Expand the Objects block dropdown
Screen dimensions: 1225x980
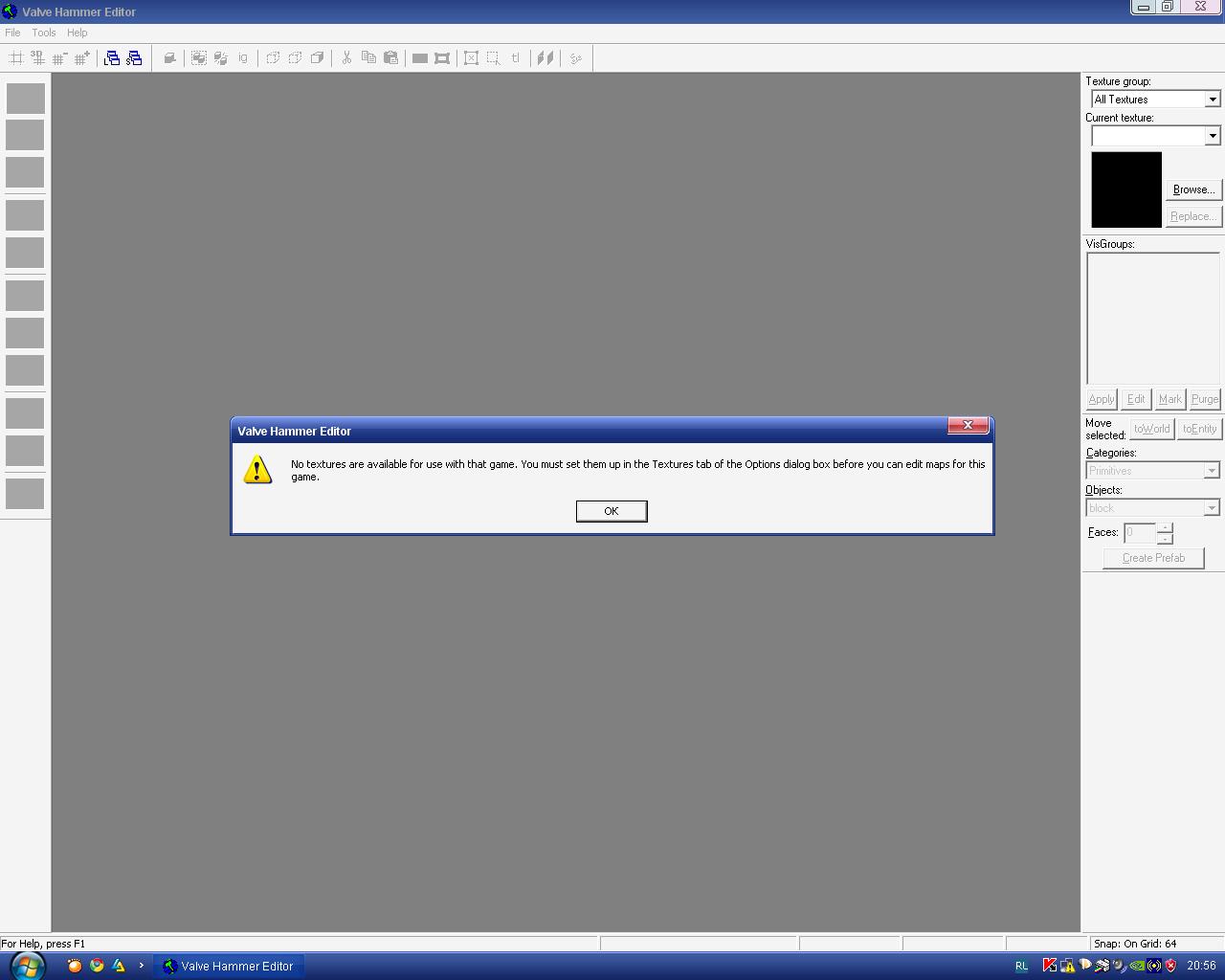point(1212,508)
